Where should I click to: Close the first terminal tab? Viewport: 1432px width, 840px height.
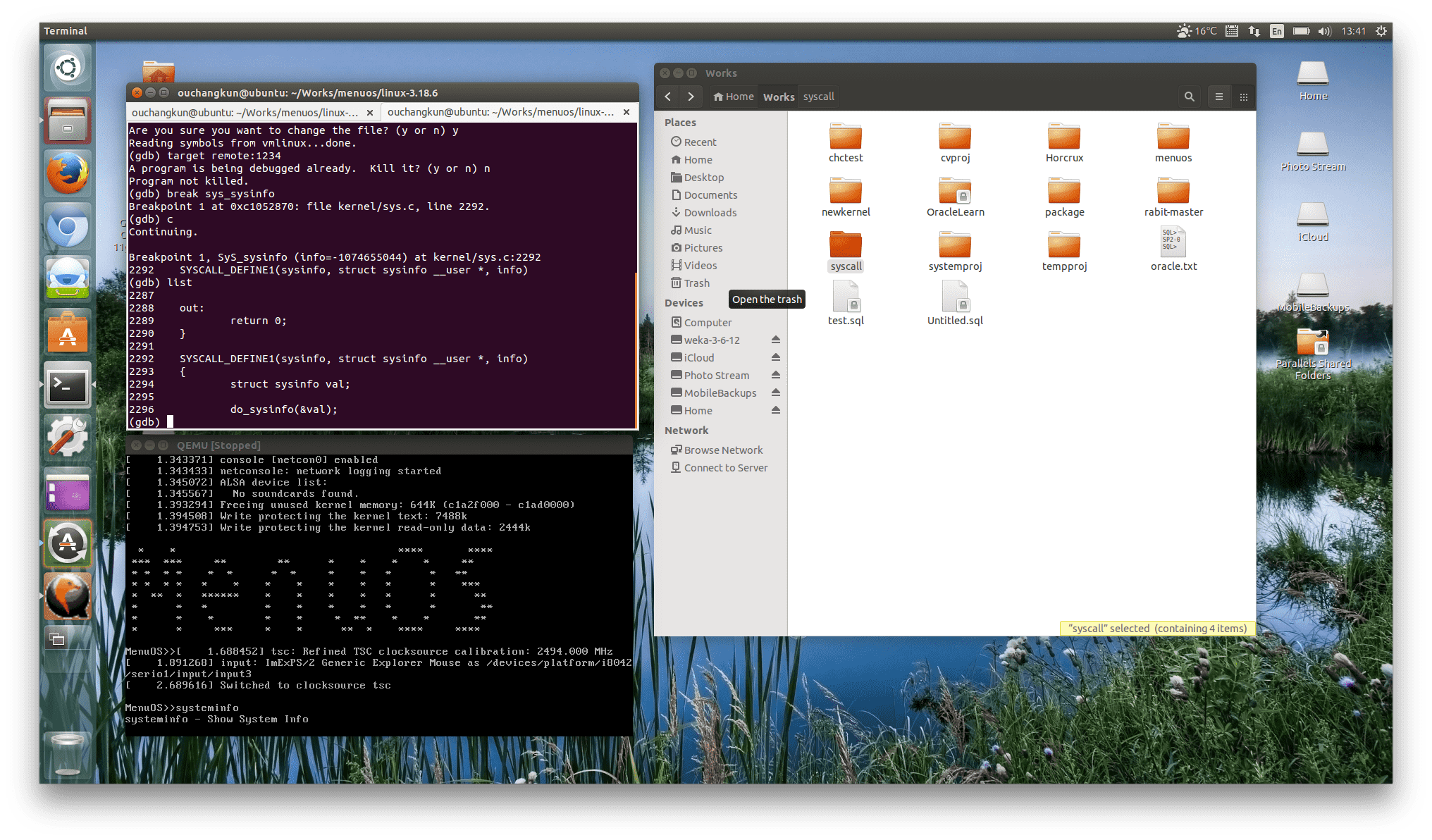point(370,113)
